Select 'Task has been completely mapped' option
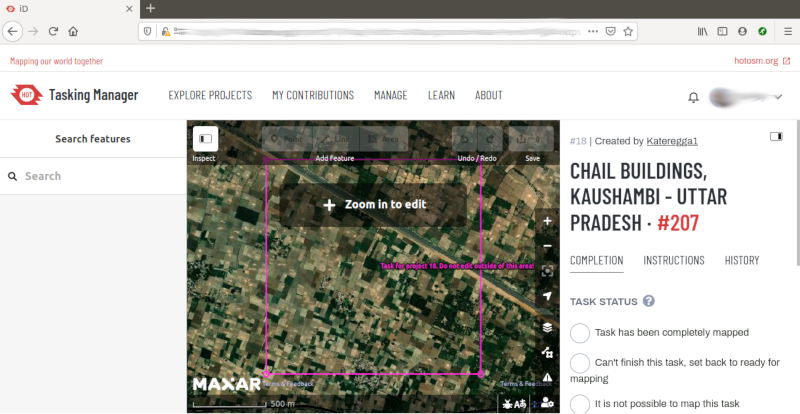Screen dimensions: 800x414 [x=580, y=333]
